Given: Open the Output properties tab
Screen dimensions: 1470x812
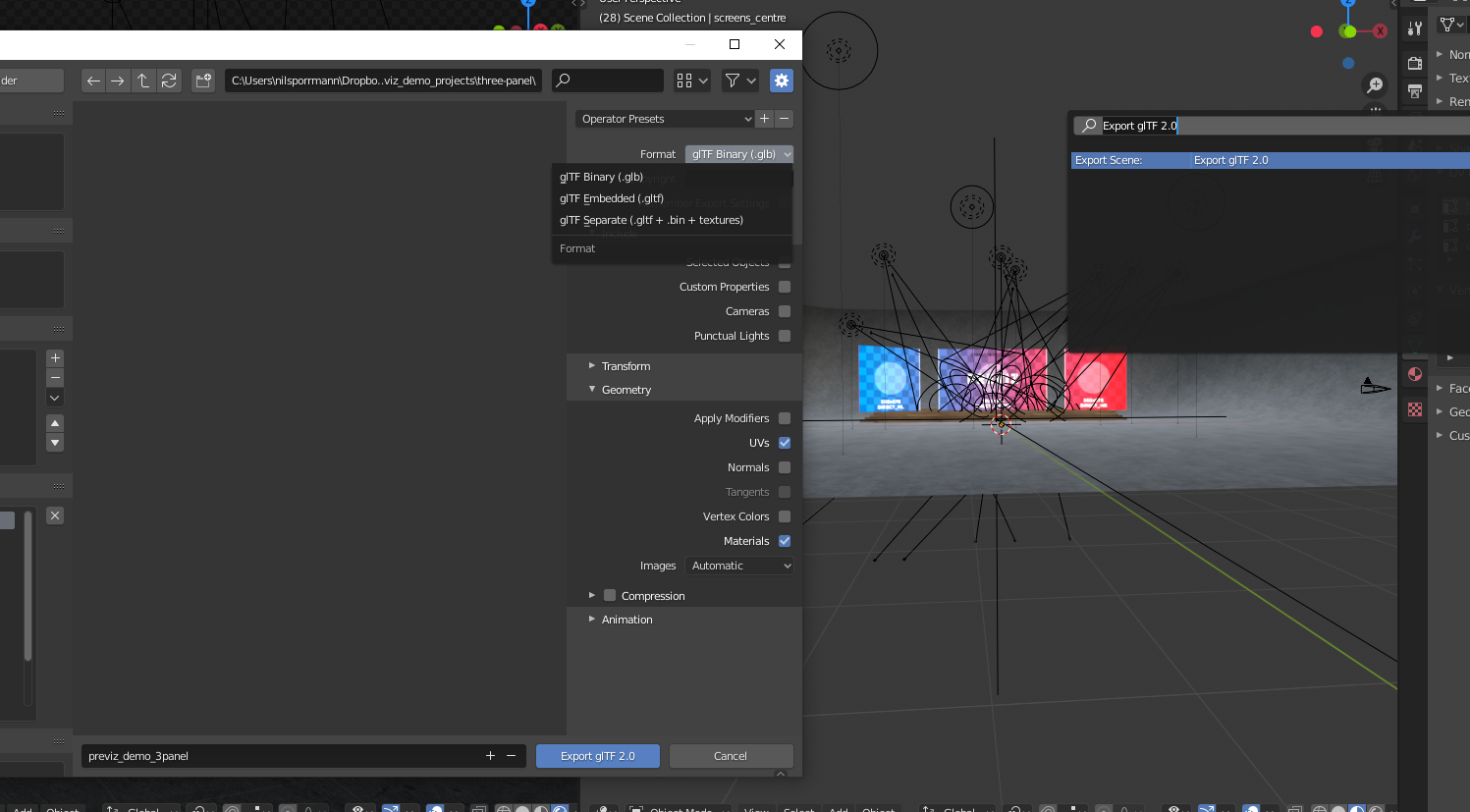Looking at the screenshot, I should click(1415, 91).
